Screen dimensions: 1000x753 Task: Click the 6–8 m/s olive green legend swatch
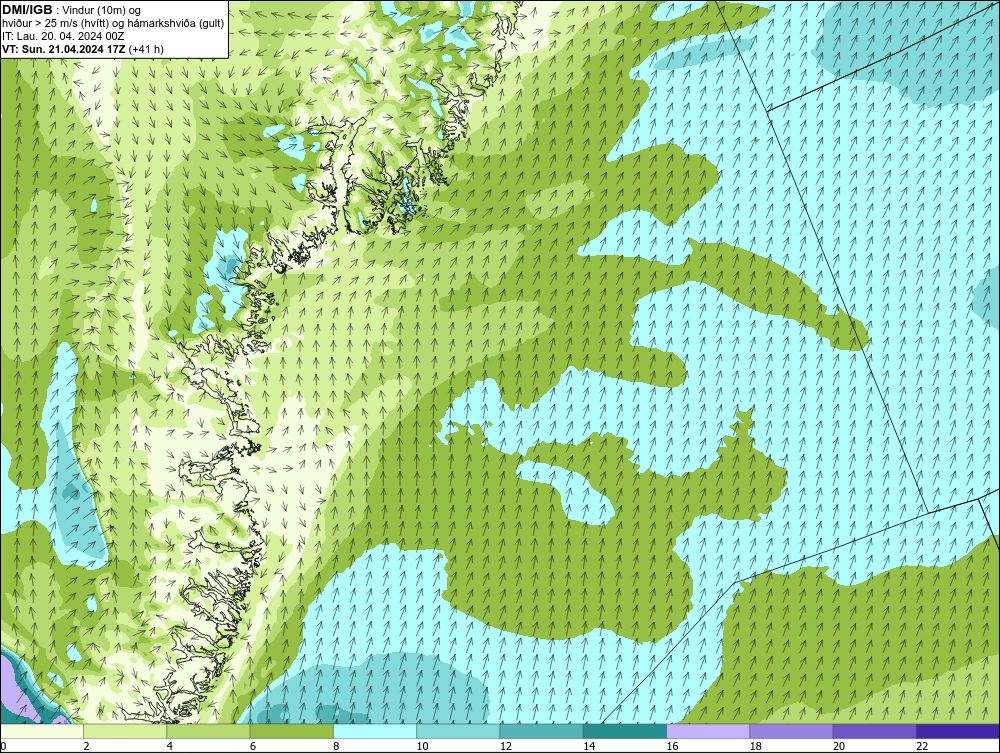coord(291,731)
